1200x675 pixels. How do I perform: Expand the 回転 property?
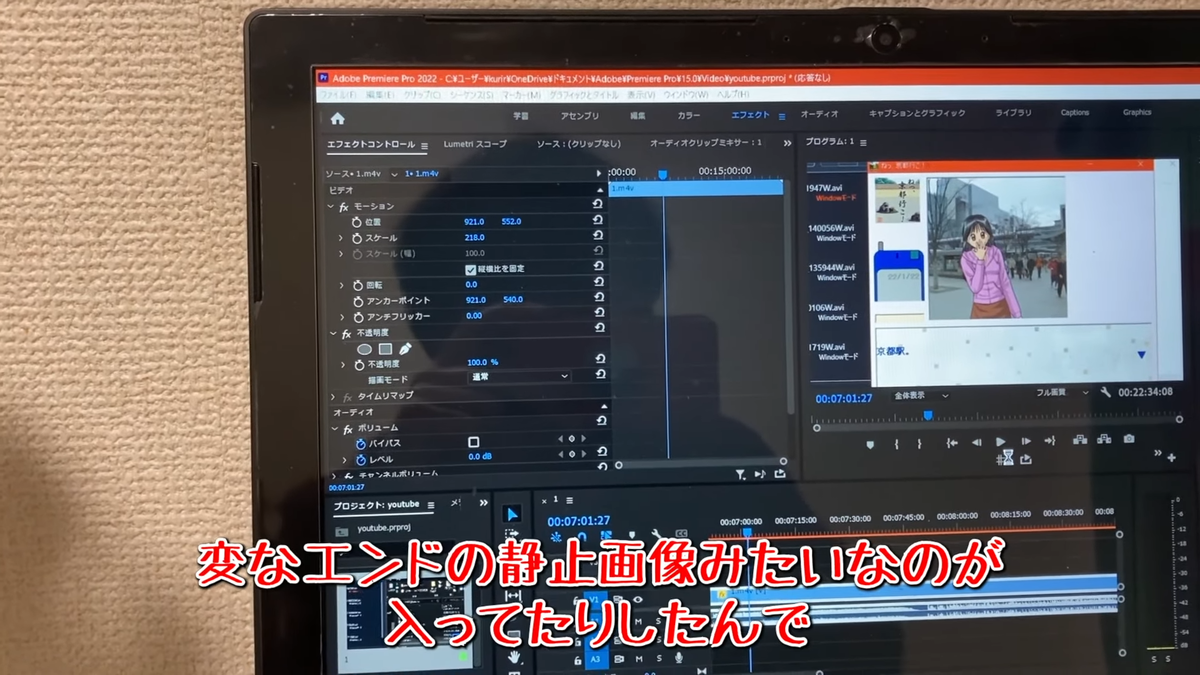pos(340,285)
